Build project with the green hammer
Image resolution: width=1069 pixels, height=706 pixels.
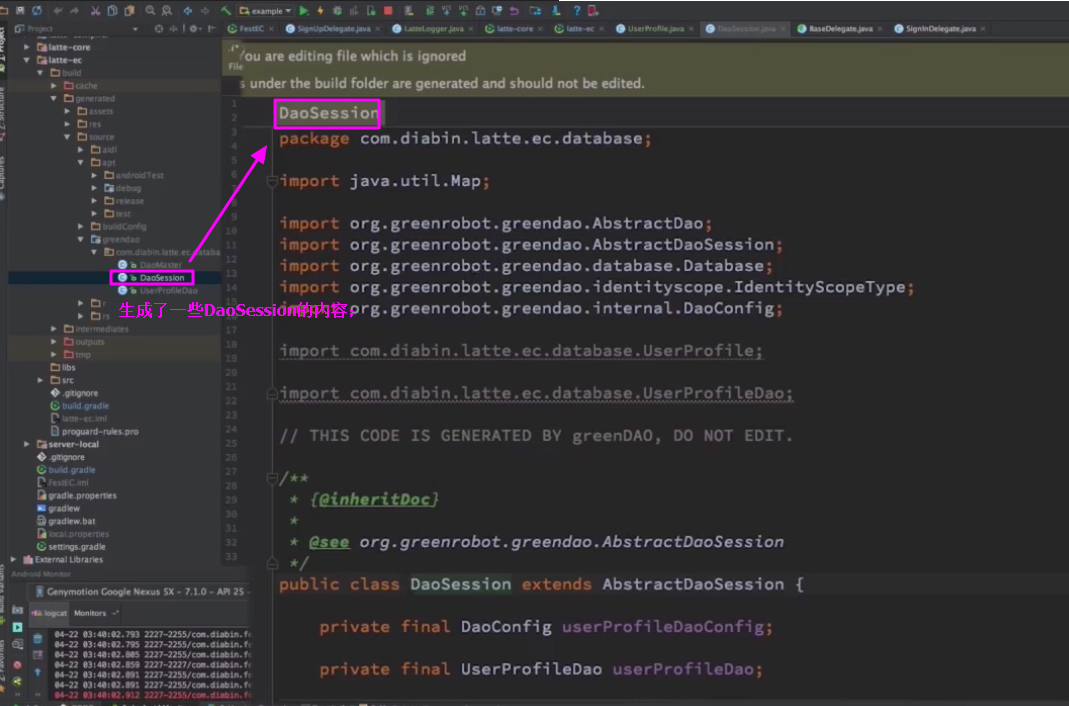226,11
